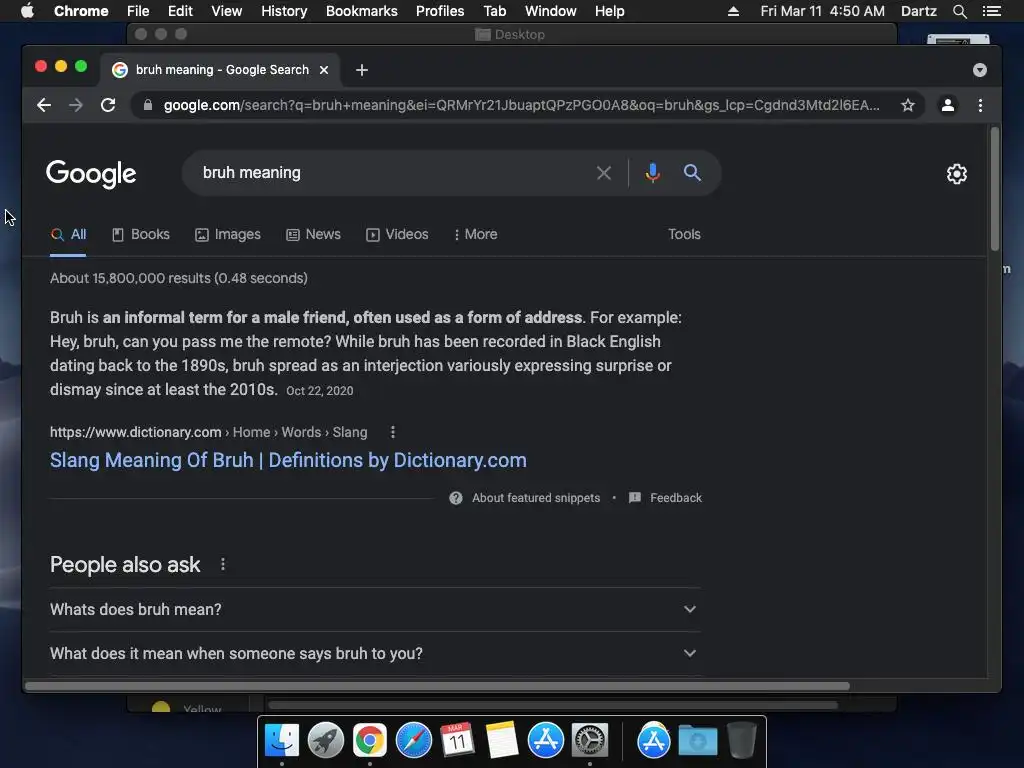Click the horizontal scrollbar at window bottom
The width and height of the screenshot is (1024, 768).
438,686
